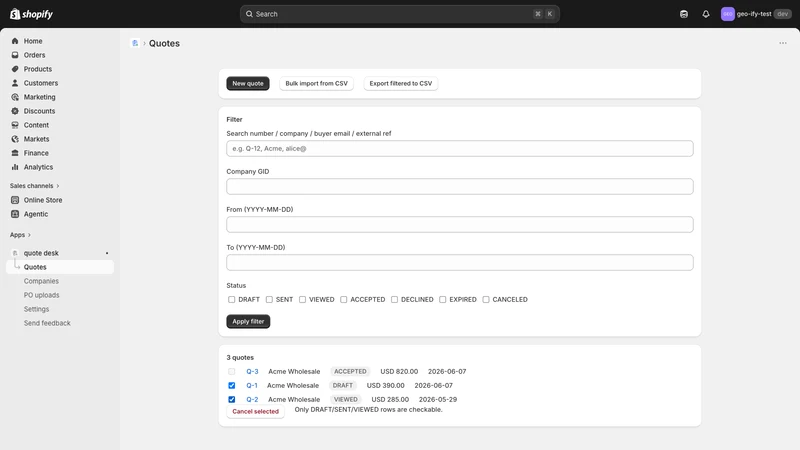The width and height of the screenshot is (800, 450).
Task: Click the Analytics bar chart icon
Action: click(x=15, y=167)
